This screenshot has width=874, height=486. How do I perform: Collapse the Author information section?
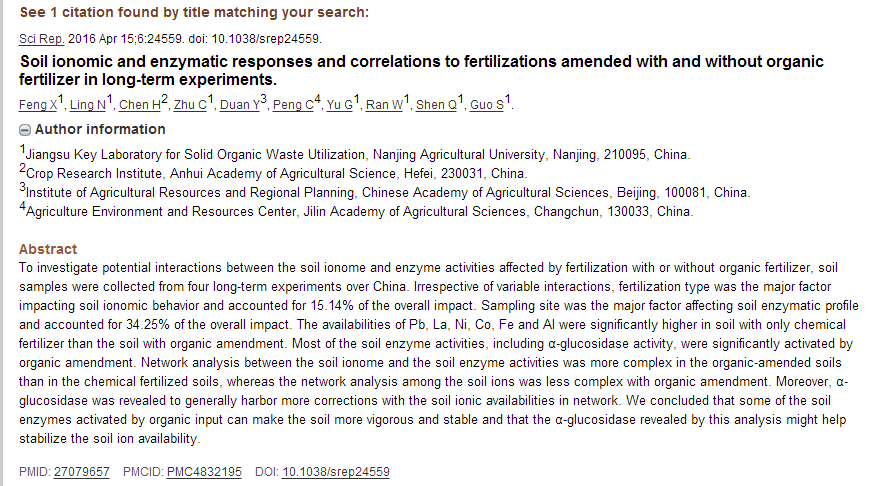pyautogui.click(x=25, y=130)
